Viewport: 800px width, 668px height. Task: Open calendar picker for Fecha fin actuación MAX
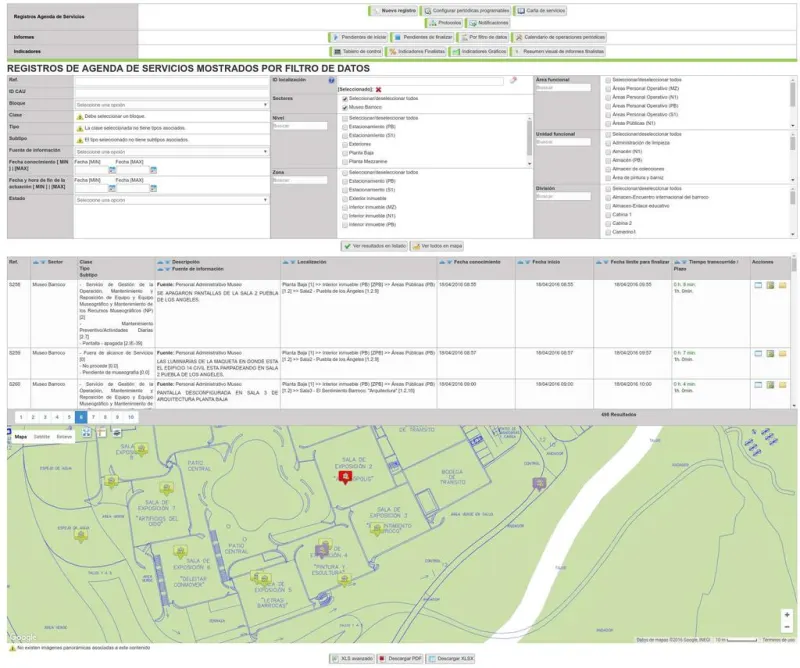153,189
